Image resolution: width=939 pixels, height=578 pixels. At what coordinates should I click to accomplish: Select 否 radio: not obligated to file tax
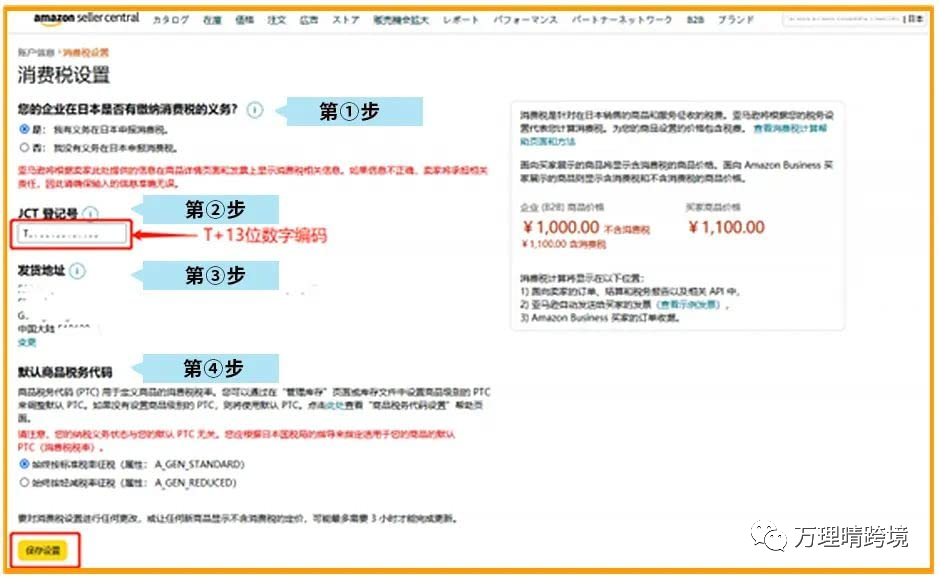point(25,147)
